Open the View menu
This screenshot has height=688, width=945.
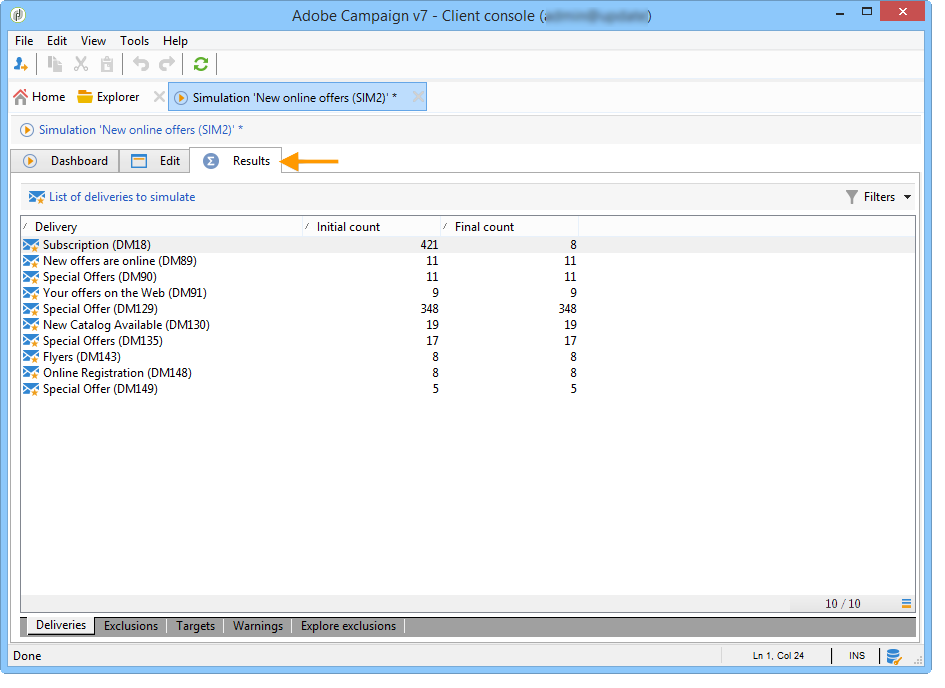click(x=93, y=41)
